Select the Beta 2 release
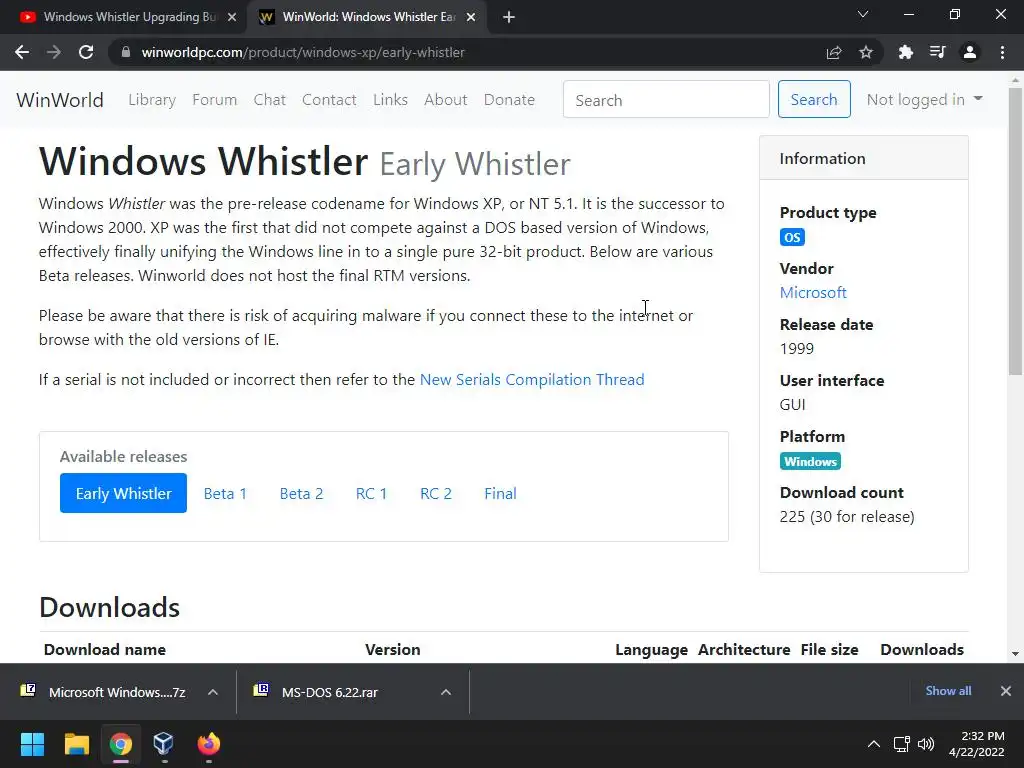Screen dimensions: 1024x768 (302, 493)
